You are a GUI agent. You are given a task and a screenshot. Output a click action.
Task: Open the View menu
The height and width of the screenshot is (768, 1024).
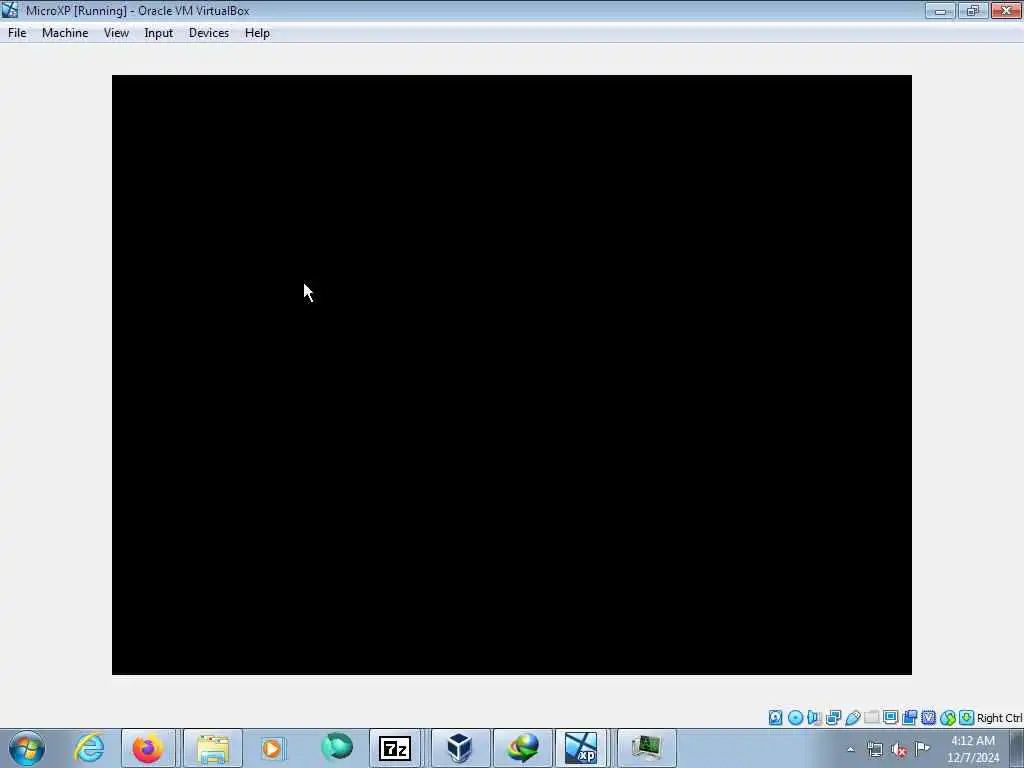tap(116, 33)
